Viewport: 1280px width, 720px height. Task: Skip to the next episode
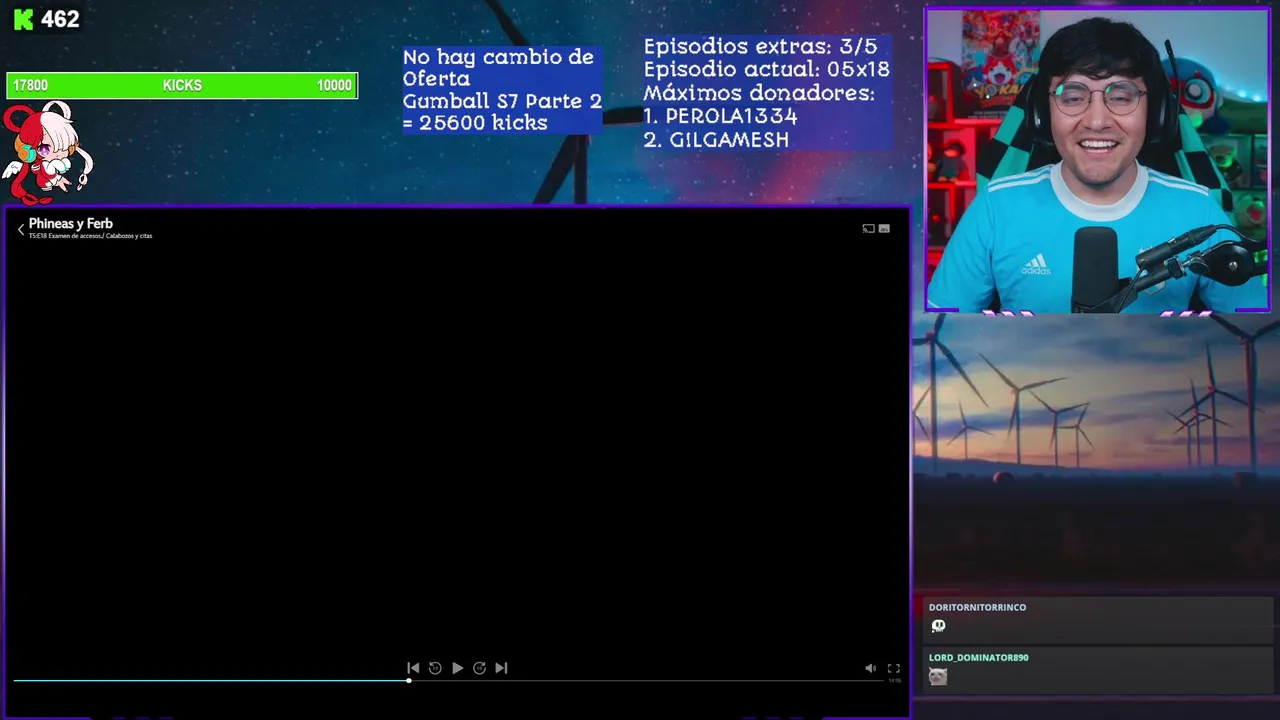[x=501, y=668]
